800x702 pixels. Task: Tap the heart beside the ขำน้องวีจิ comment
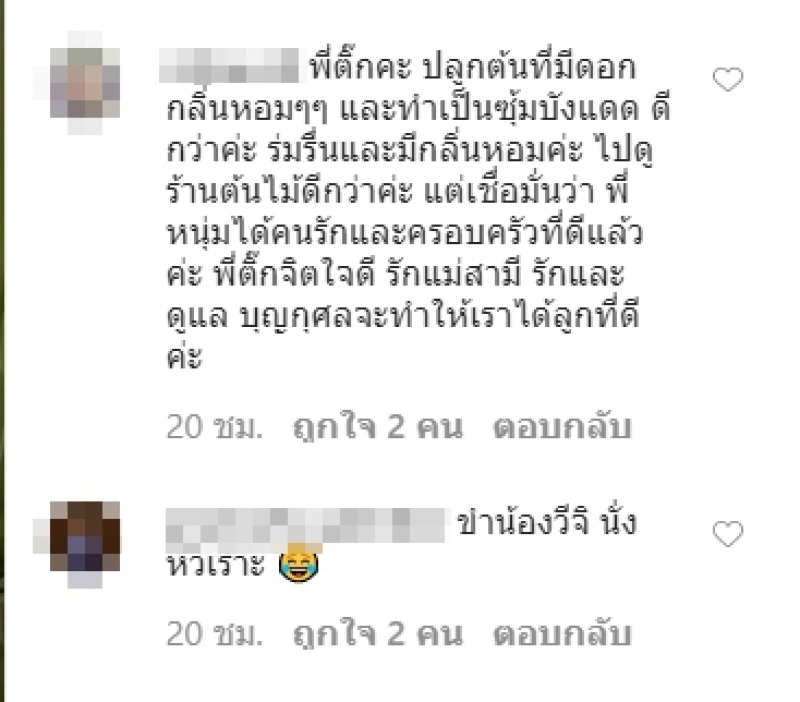coord(728,534)
